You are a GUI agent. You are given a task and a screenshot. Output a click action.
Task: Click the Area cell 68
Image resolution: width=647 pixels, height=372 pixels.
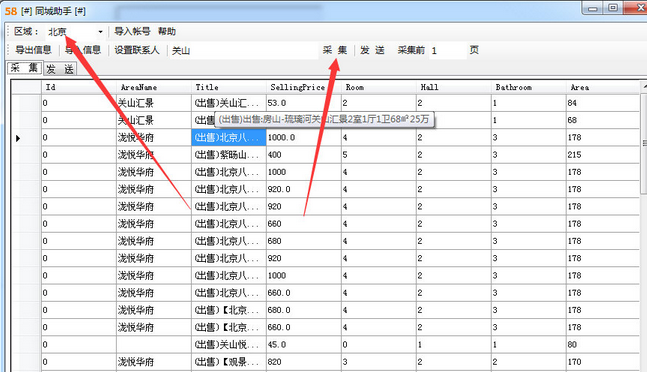pyautogui.click(x=603, y=120)
